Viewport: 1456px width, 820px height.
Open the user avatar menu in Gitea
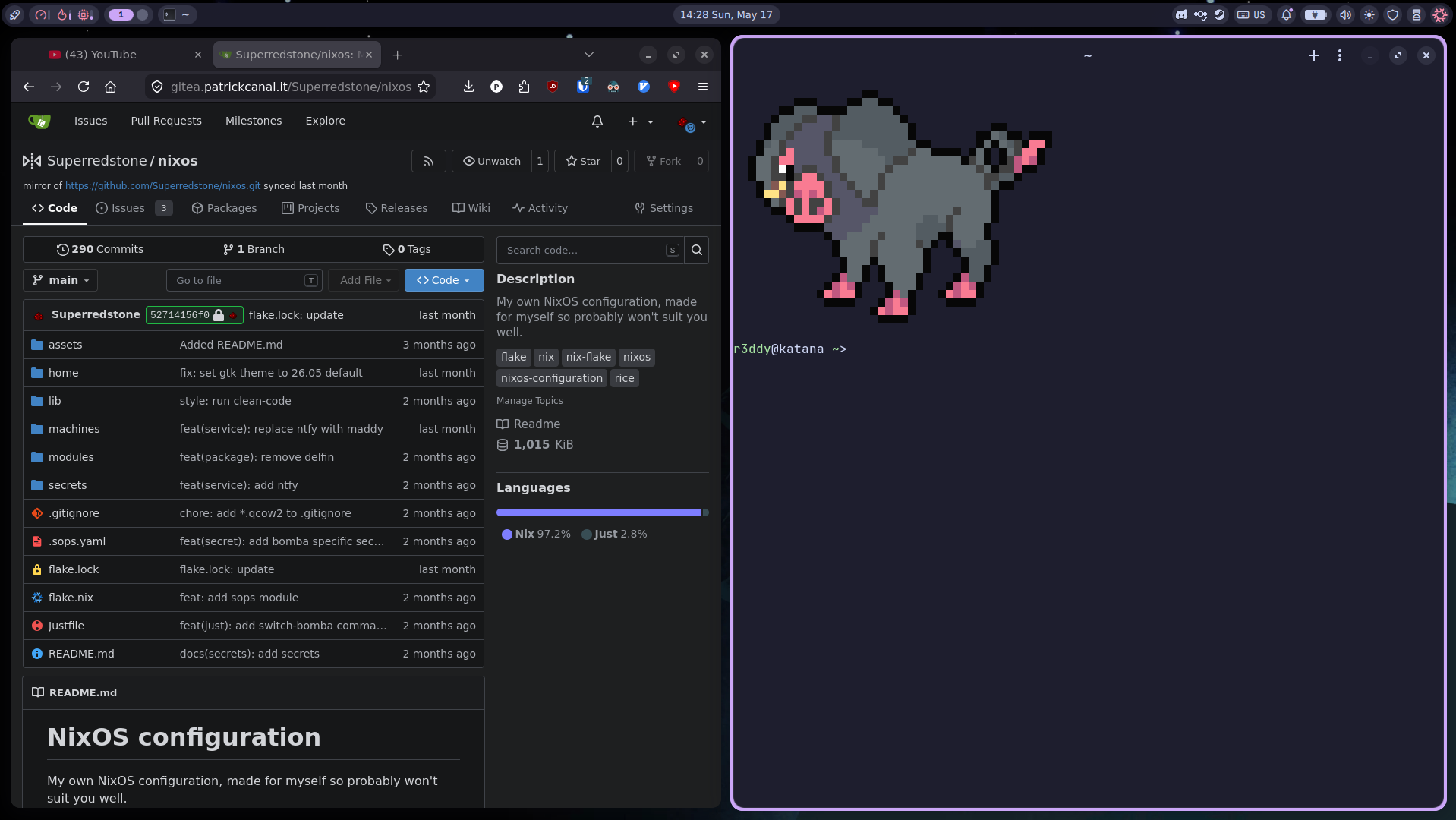pyautogui.click(x=692, y=122)
